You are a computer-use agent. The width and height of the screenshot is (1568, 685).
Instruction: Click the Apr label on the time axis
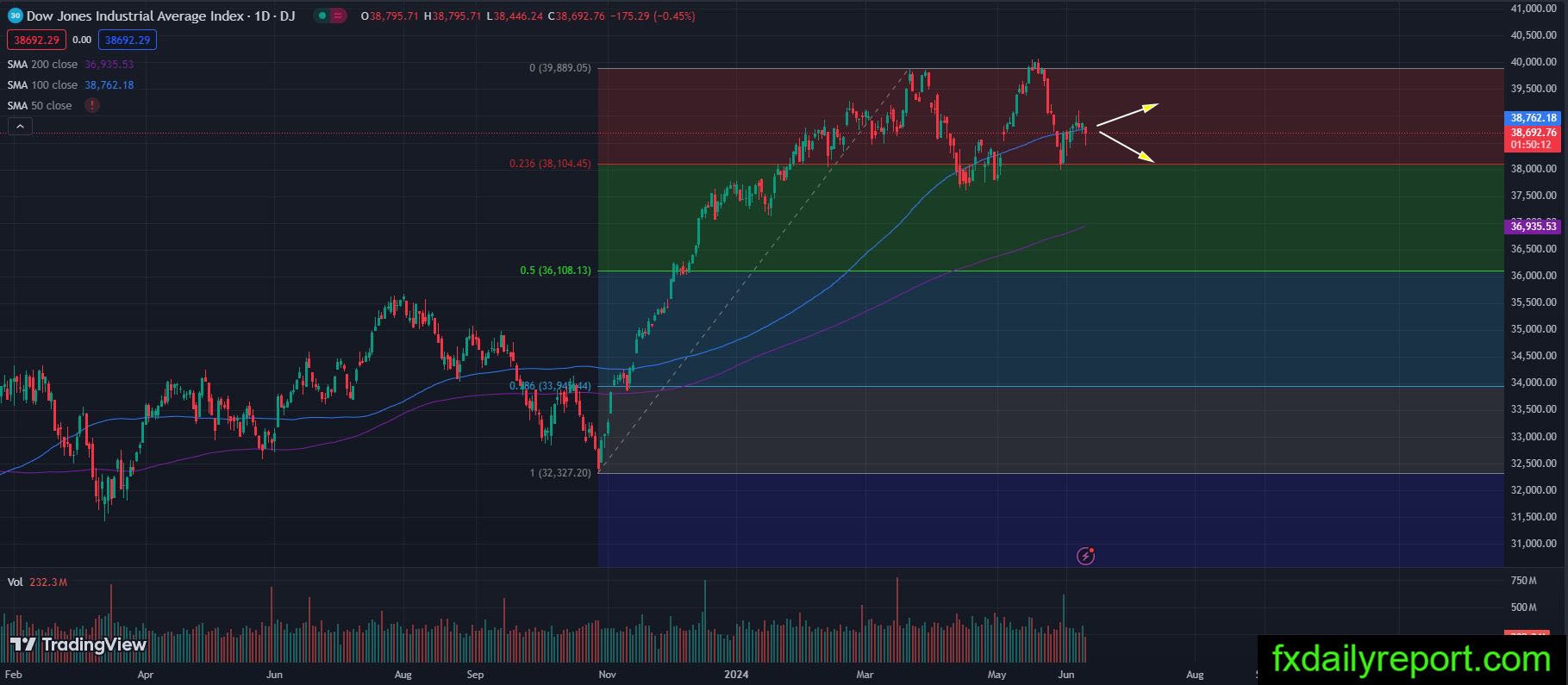pyautogui.click(x=145, y=675)
